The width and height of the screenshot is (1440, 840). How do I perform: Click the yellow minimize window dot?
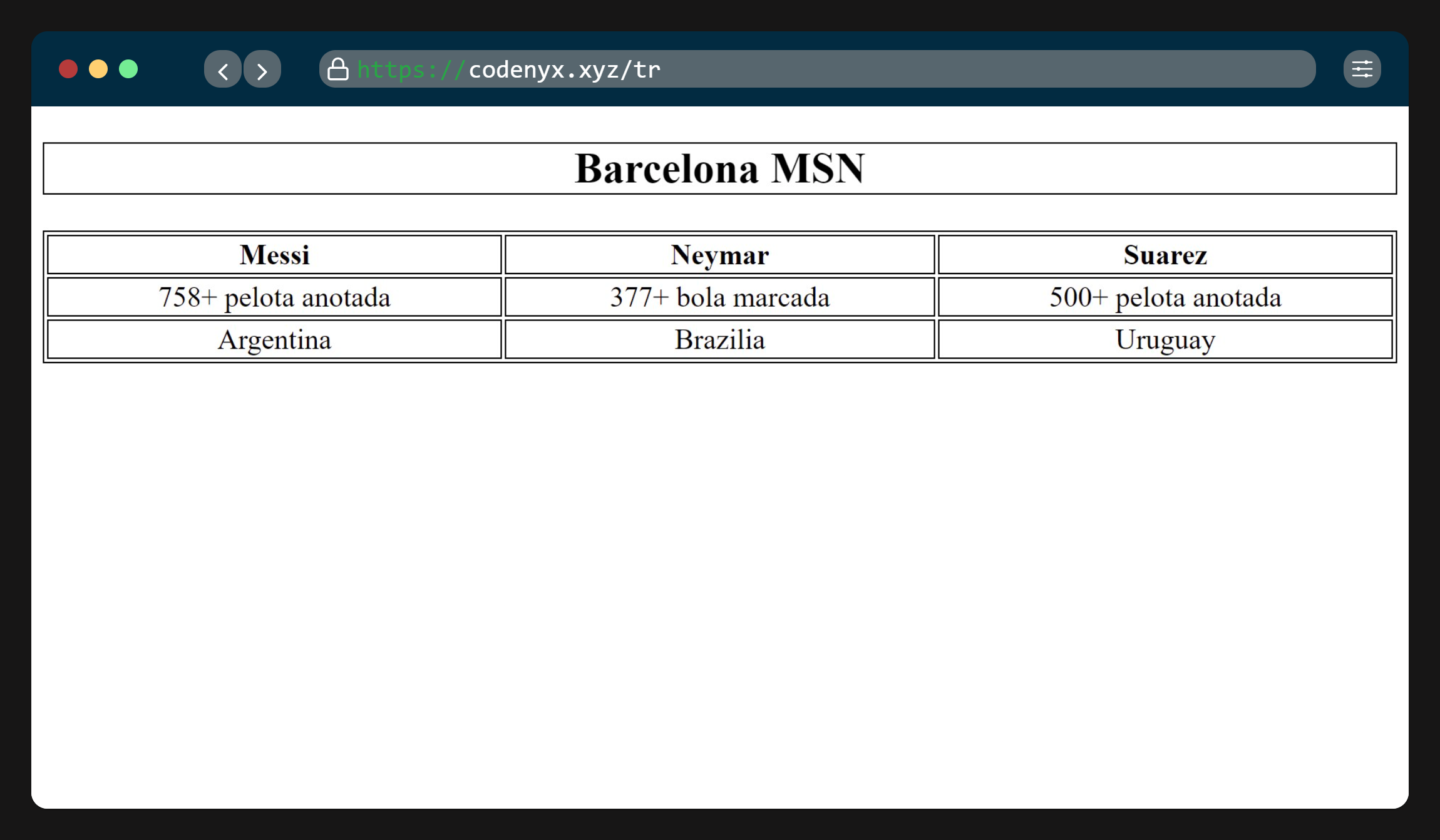[x=98, y=69]
